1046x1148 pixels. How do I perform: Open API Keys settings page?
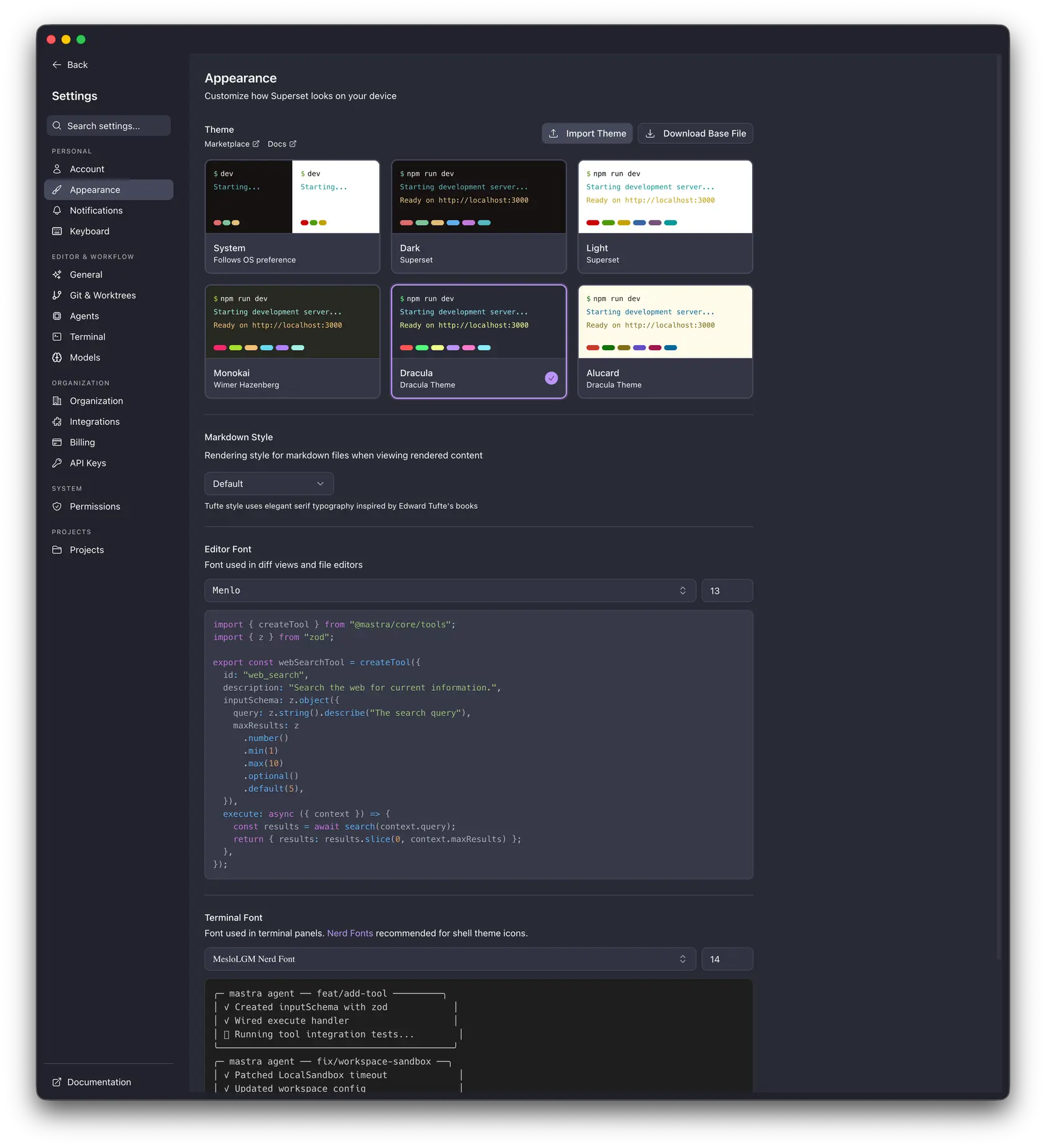coord(109,463)
